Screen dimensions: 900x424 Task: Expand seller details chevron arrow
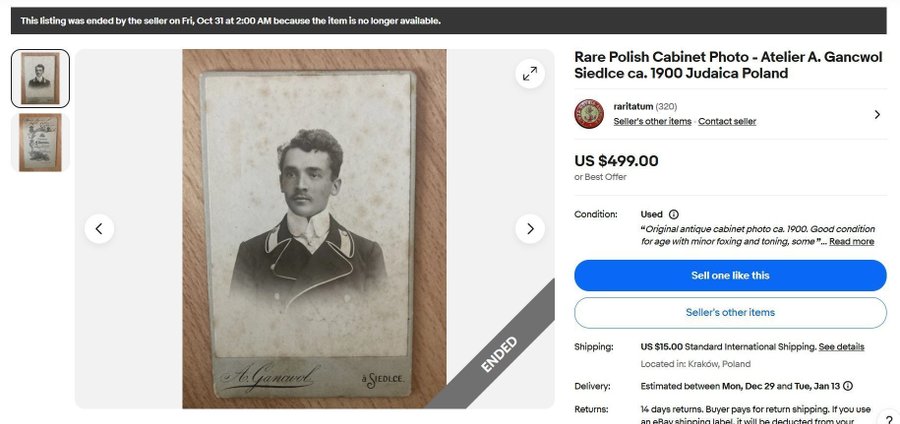876,114
